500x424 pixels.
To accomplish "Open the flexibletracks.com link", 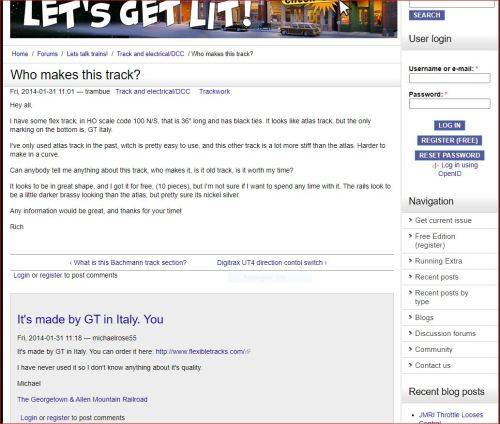I will 200,352.
